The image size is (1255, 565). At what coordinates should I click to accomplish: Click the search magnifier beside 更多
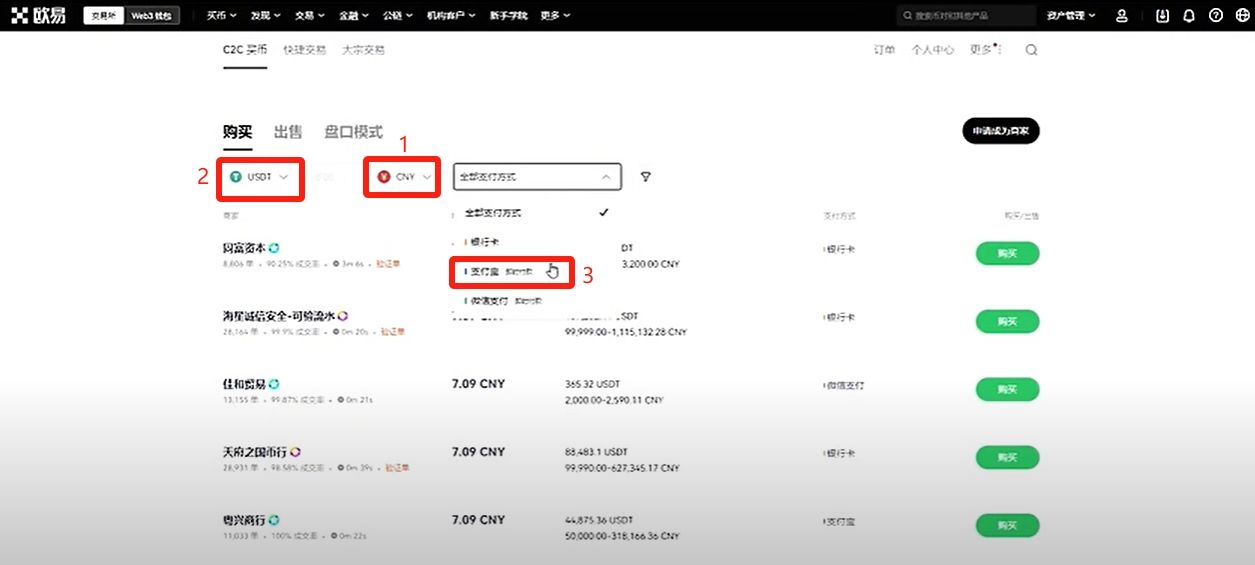coord(1031,50)
